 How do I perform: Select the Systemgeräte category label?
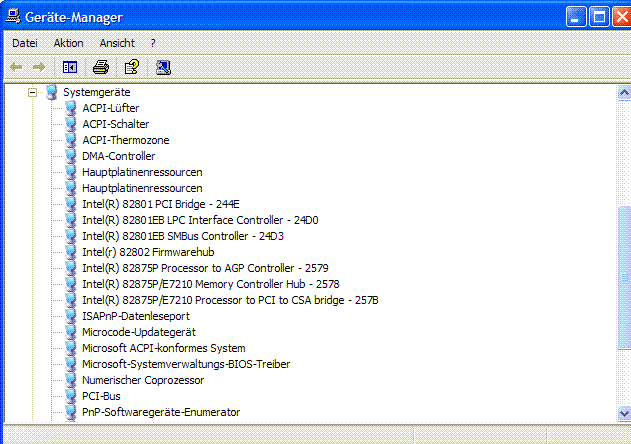pos(97,92)
